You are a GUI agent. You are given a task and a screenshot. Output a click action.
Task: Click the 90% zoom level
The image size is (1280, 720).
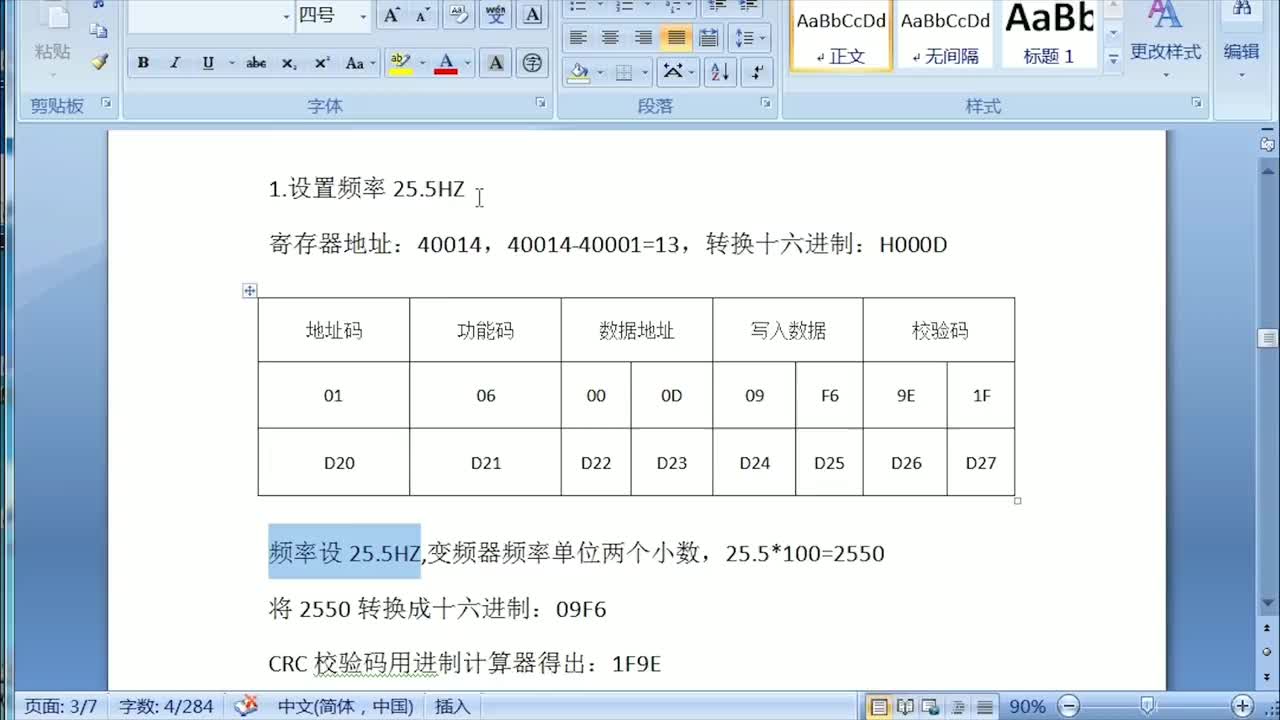click(x=1027, y=706)
